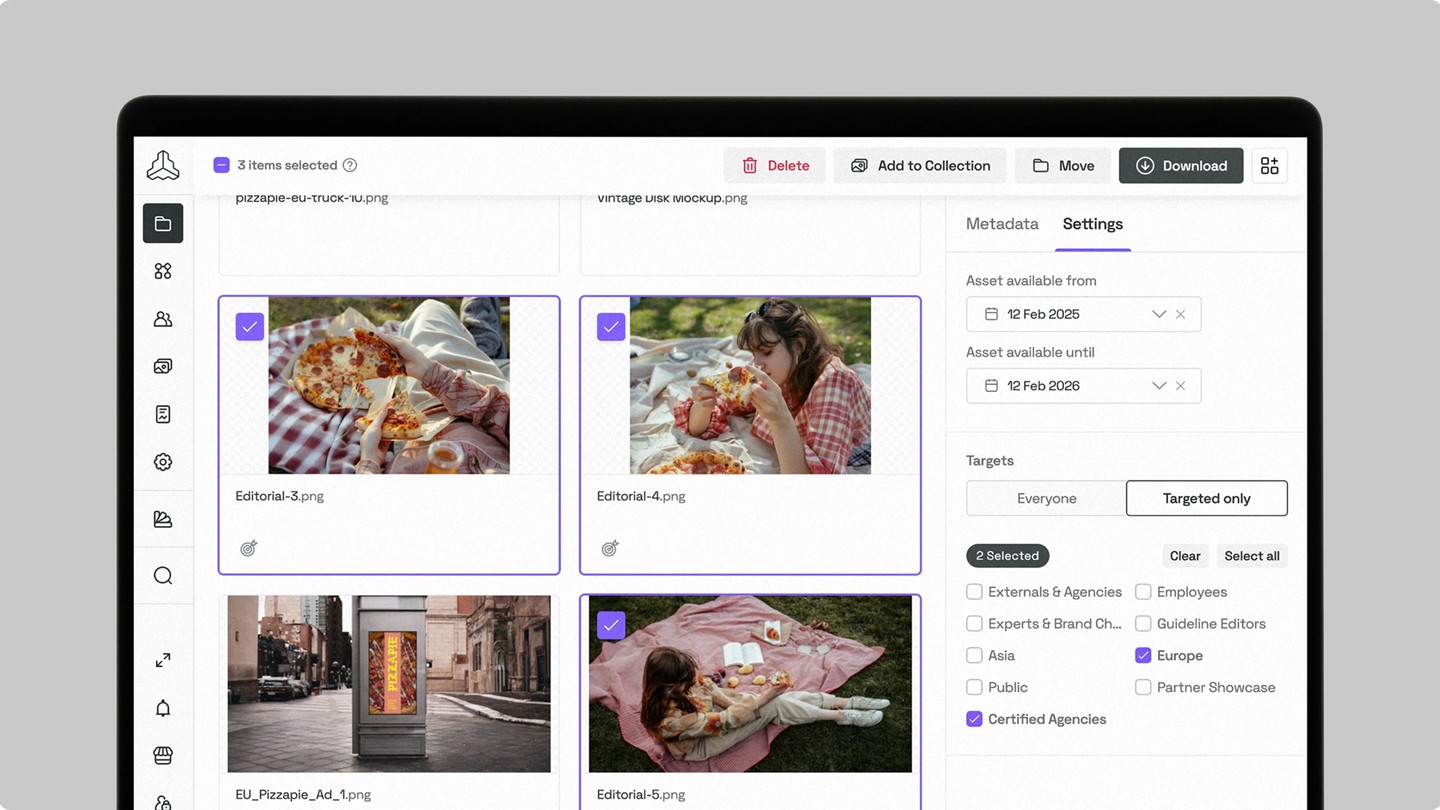Select the people/users icon in the sidebar
This screenshot has height=810, width=1440.
click(163, 318)
